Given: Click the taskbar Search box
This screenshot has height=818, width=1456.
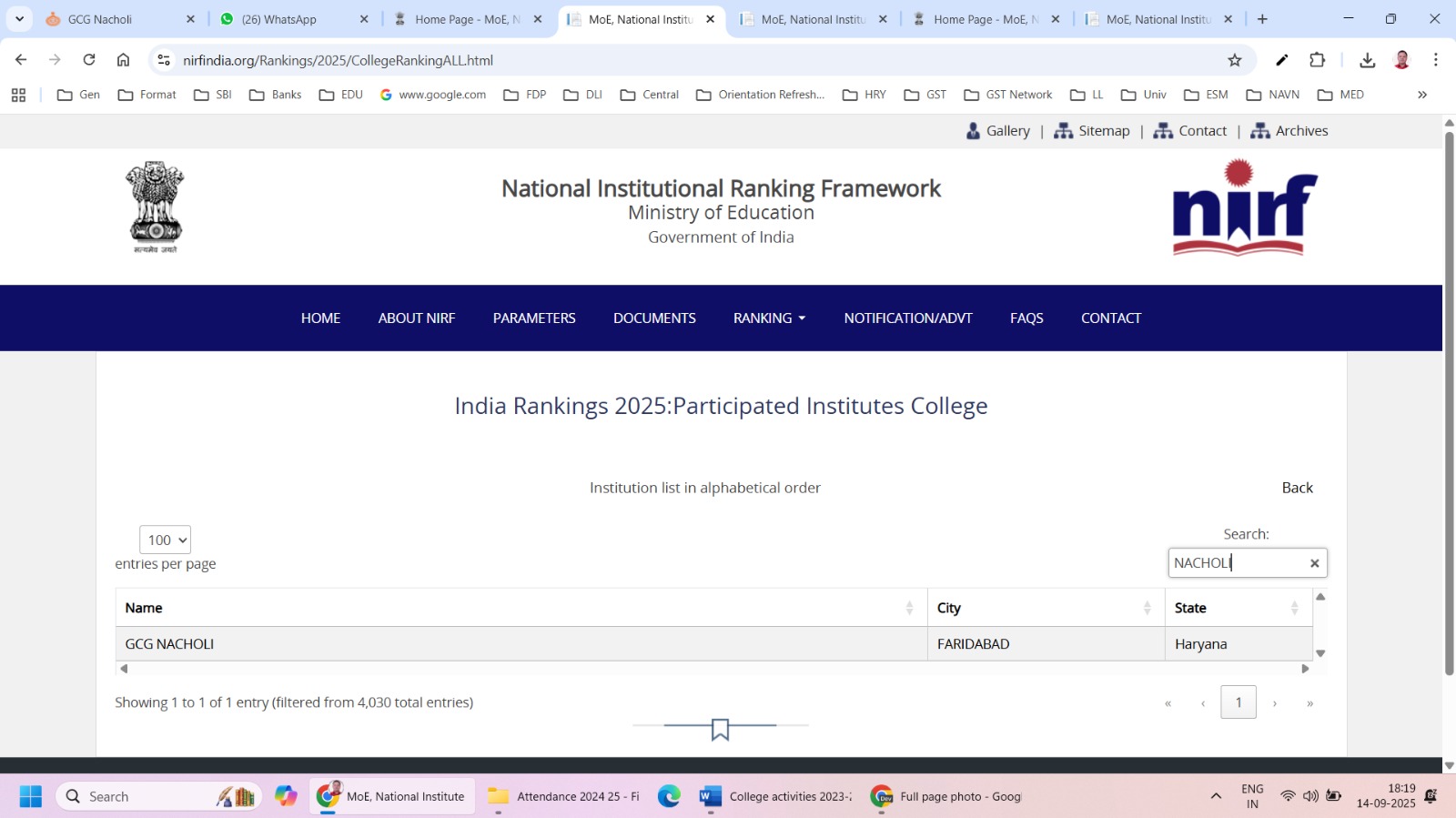Looking at the screenshot, I should 159,796.
